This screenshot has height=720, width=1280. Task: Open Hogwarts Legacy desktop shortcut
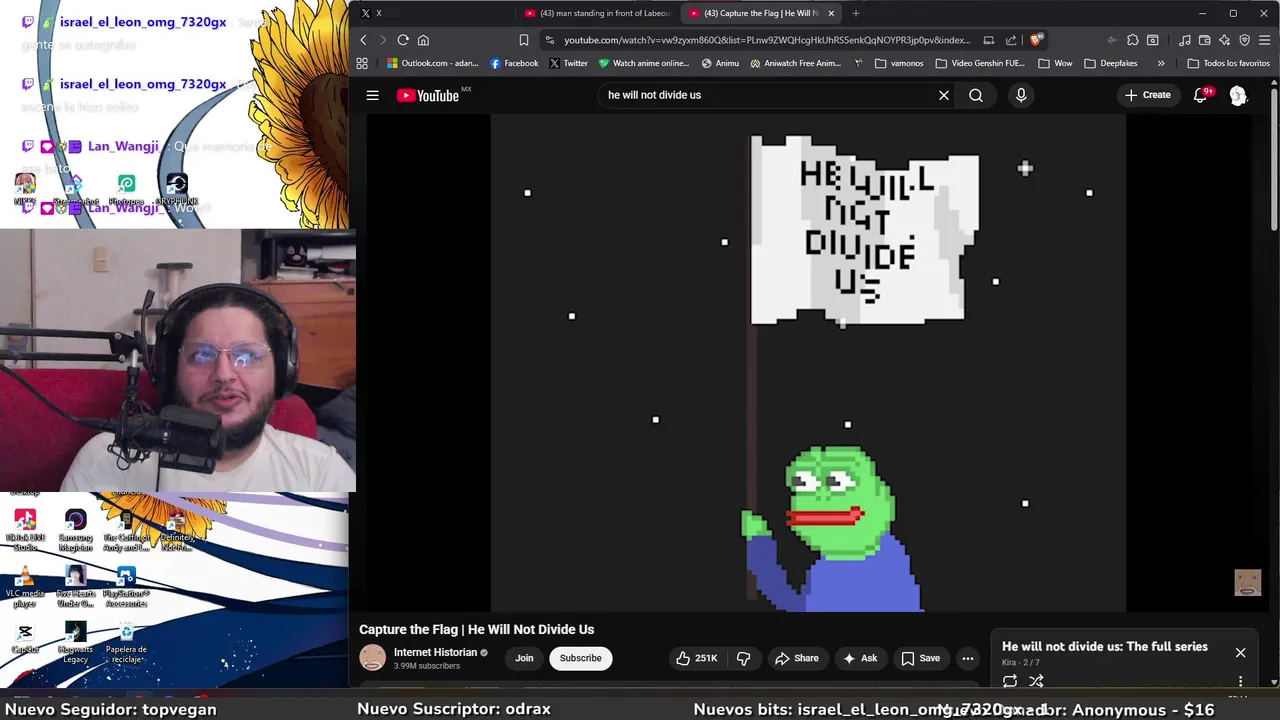75,642
